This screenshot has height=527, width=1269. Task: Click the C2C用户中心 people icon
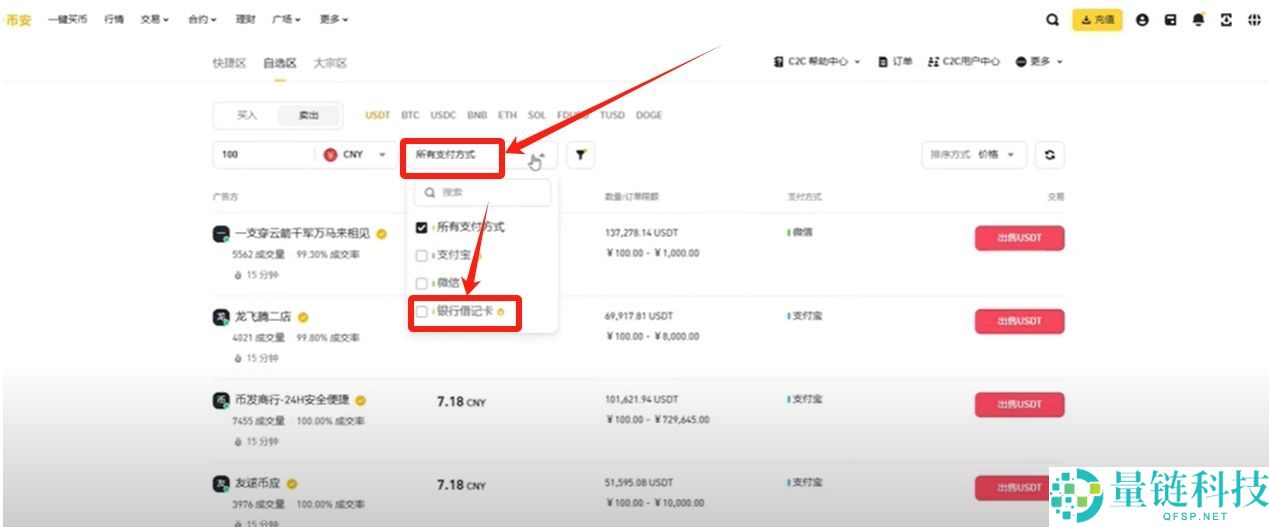point(934,62)
